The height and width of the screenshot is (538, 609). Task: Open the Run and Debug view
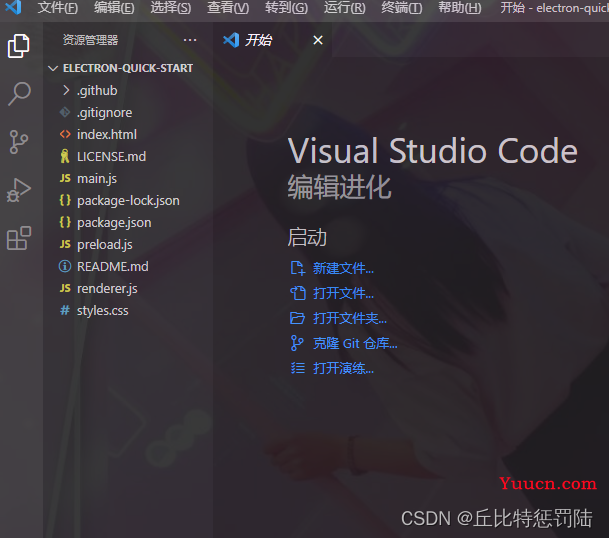click(x=19, y=190)
